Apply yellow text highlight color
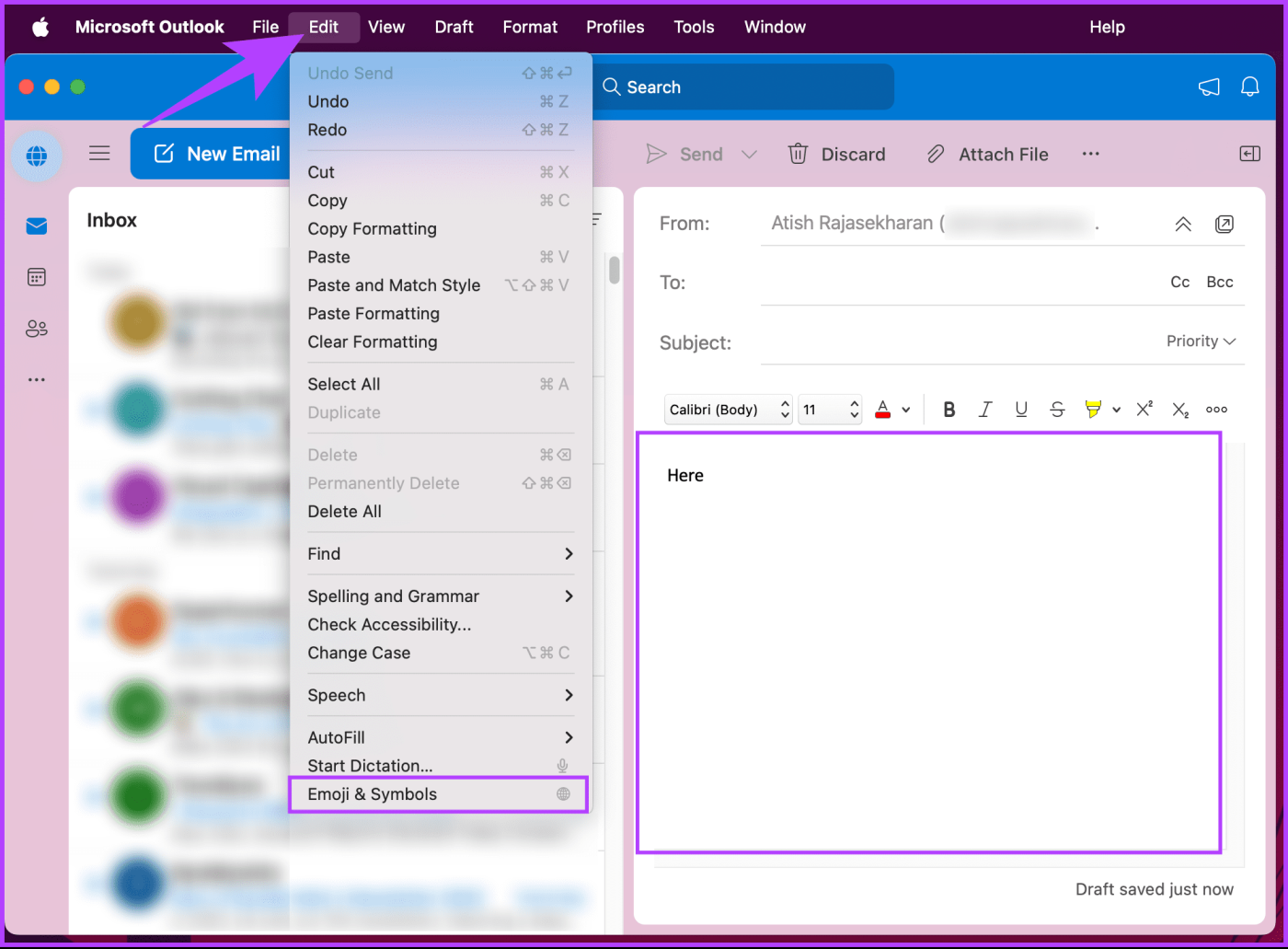The height and width of the screenshot is (949, 1288). [1093, 410]
